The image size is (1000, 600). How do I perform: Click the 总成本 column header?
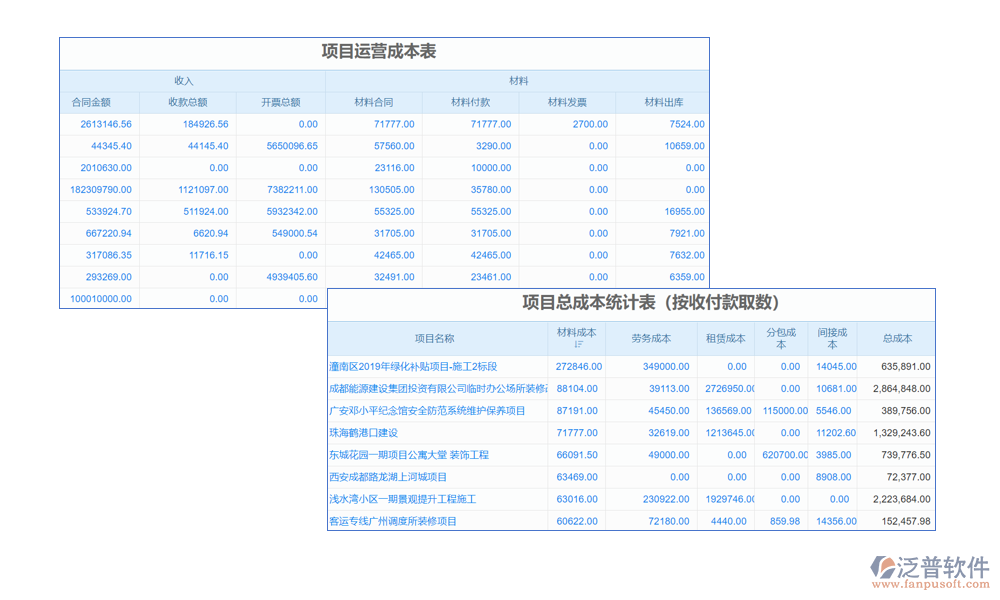tap(897, 338)
